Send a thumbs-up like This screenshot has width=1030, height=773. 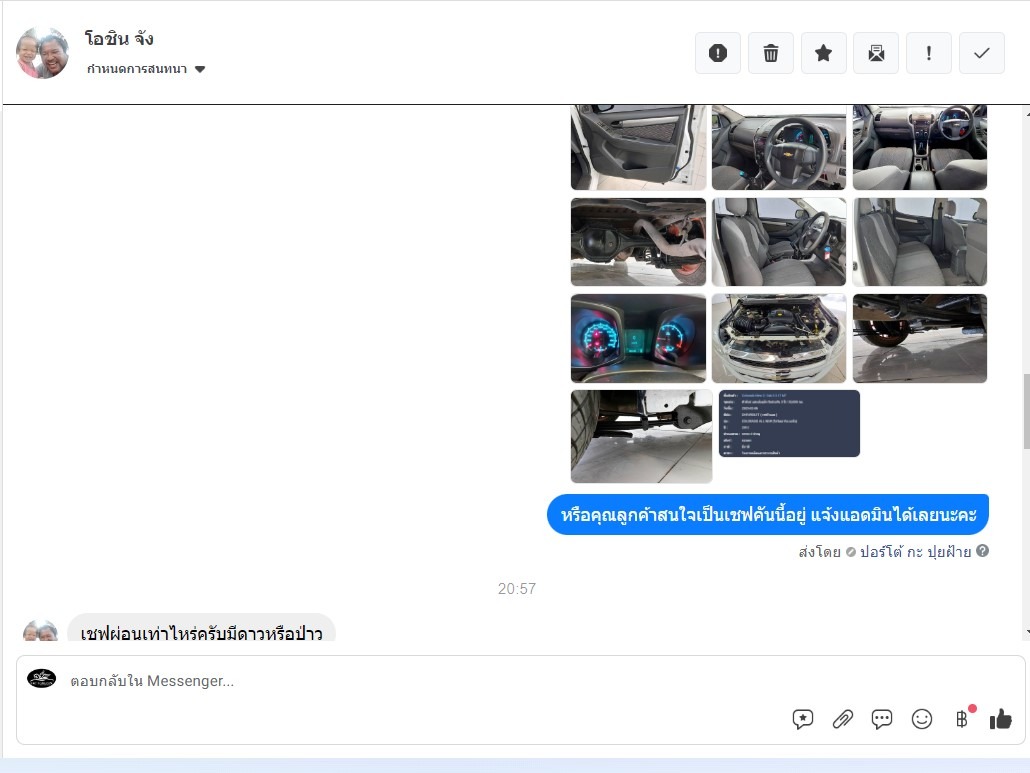(x=1000, y=719)
